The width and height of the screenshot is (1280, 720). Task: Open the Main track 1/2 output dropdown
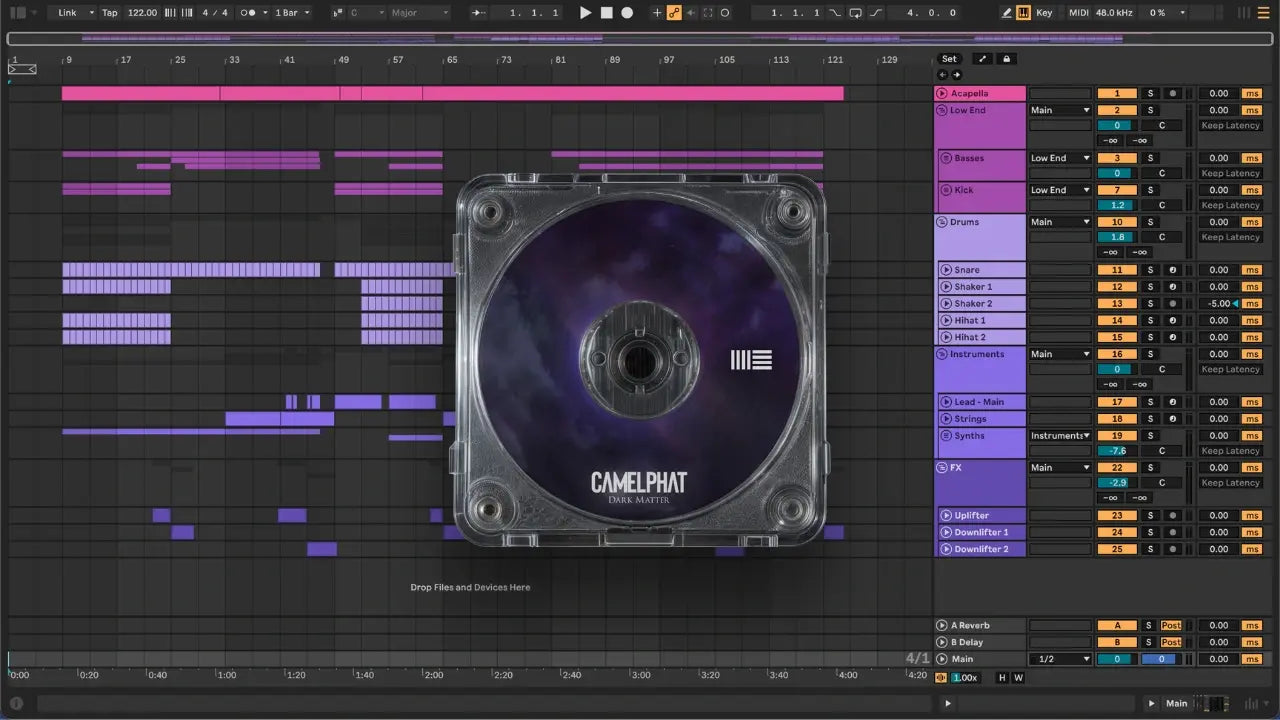coord(1060,660)
